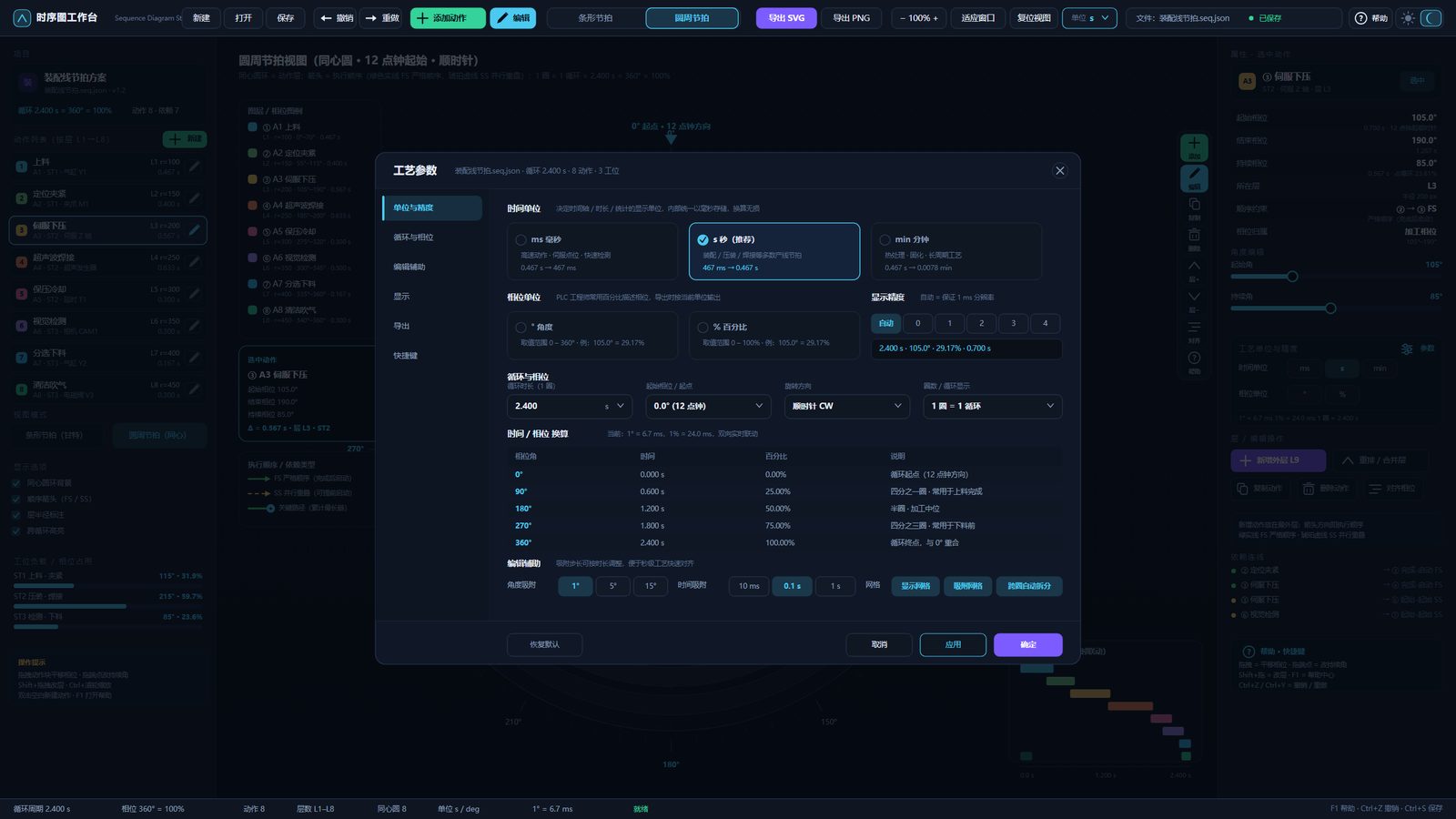Set time snap to 10 ms
The height and width of the screenshot is (819, 1456).
[749, 586]
